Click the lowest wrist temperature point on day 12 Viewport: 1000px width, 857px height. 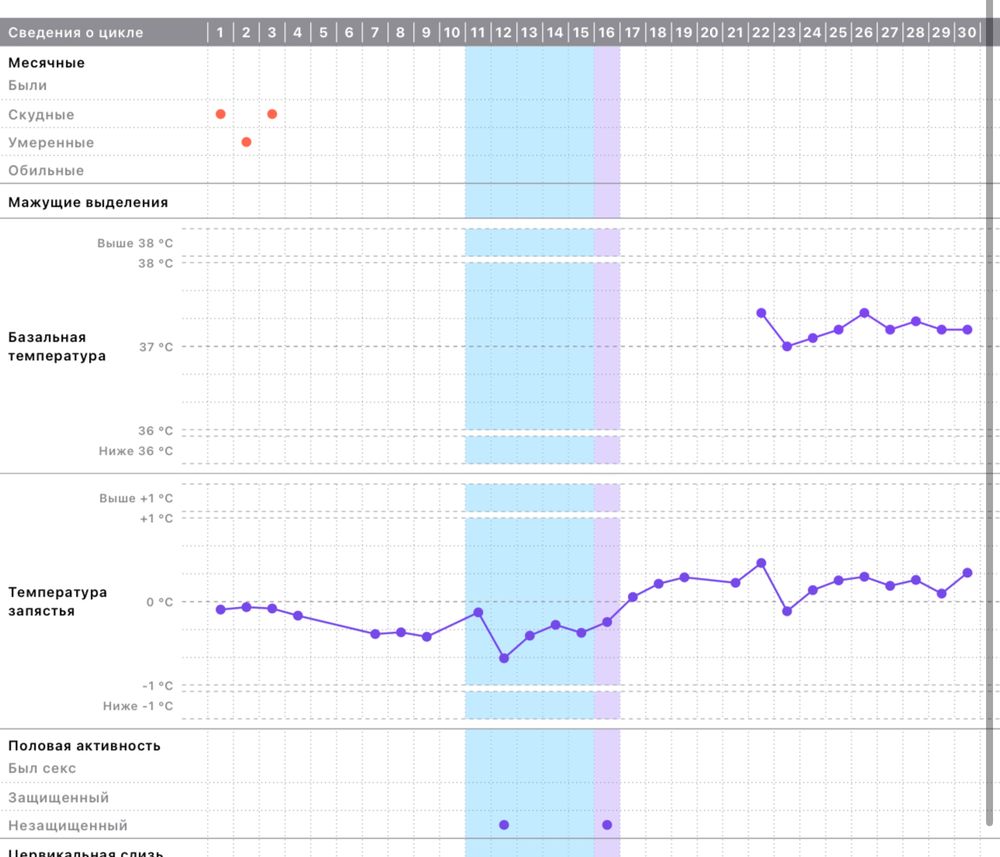coord(504,658)
